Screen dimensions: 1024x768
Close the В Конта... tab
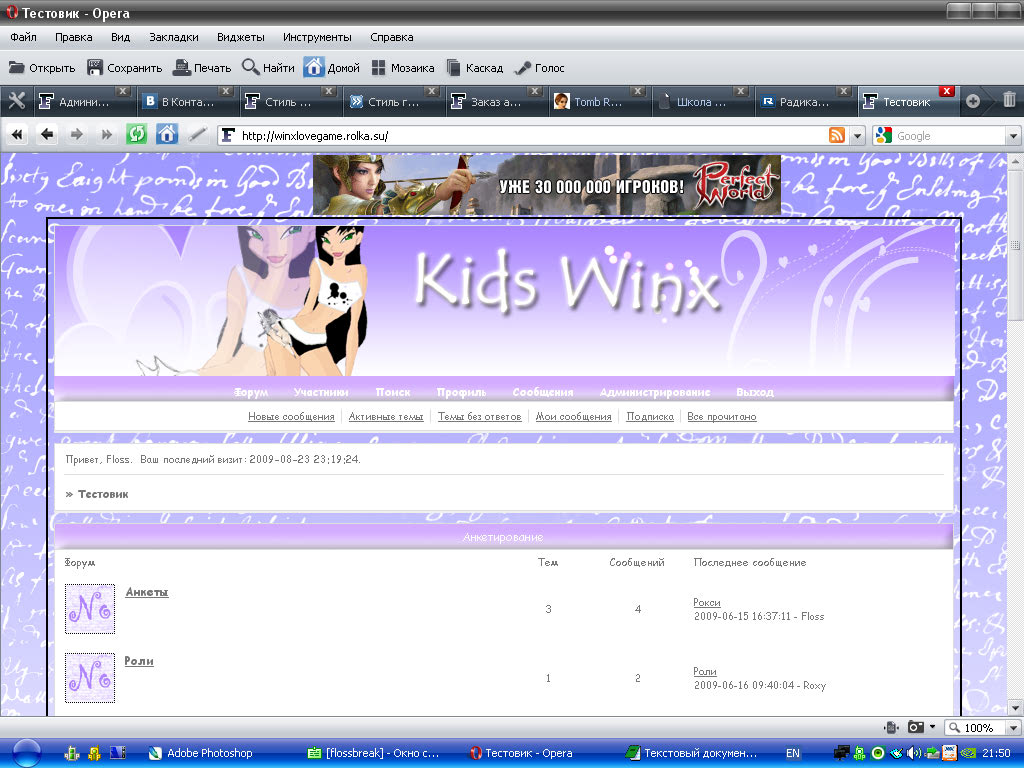click(x=225, y=91)
